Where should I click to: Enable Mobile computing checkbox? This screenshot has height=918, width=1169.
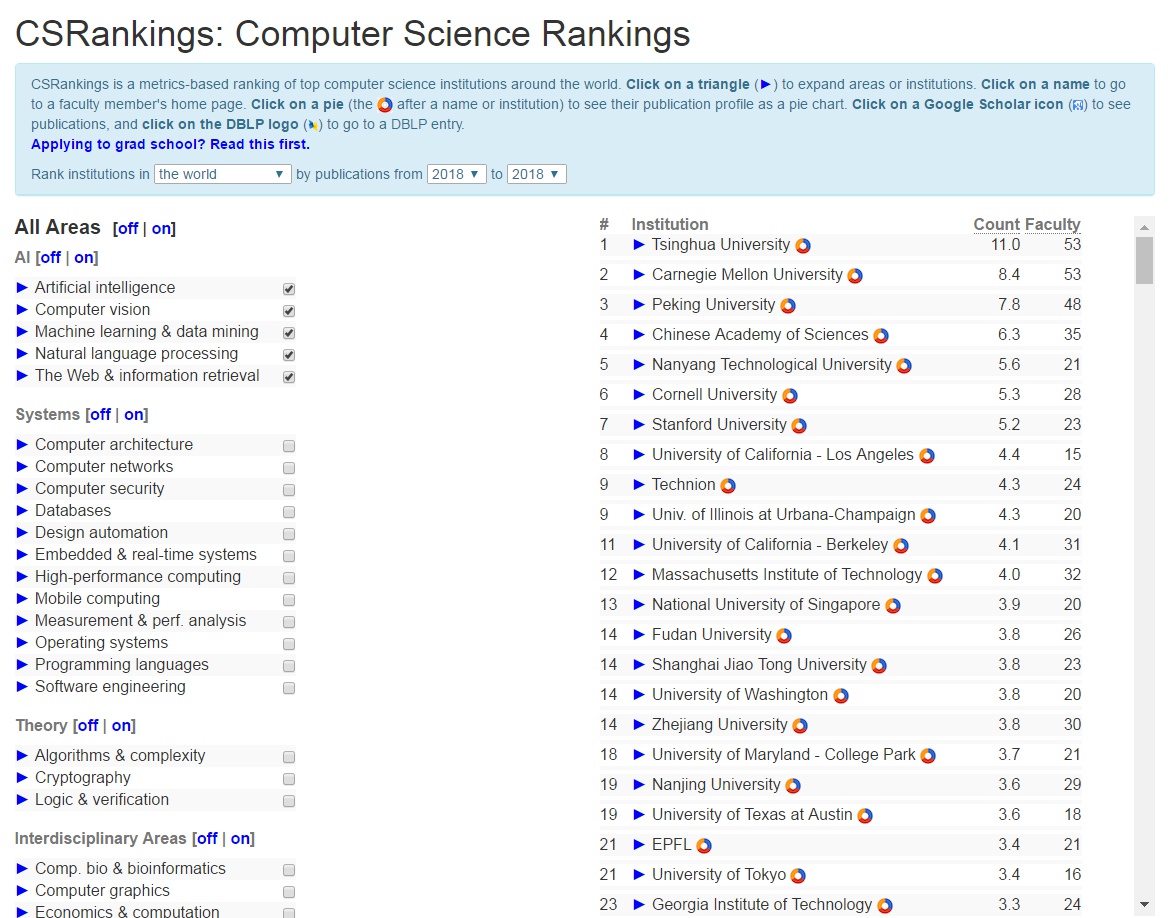[289, 600]
